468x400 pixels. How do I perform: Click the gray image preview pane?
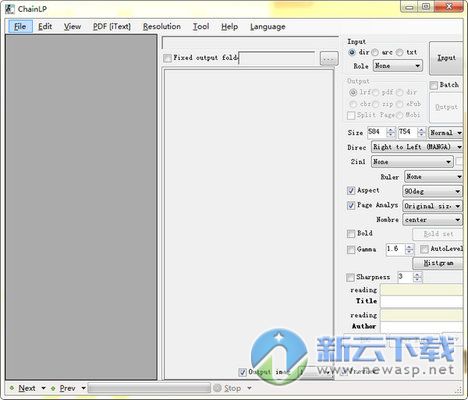pyautogui.click(x=81, y=207)
